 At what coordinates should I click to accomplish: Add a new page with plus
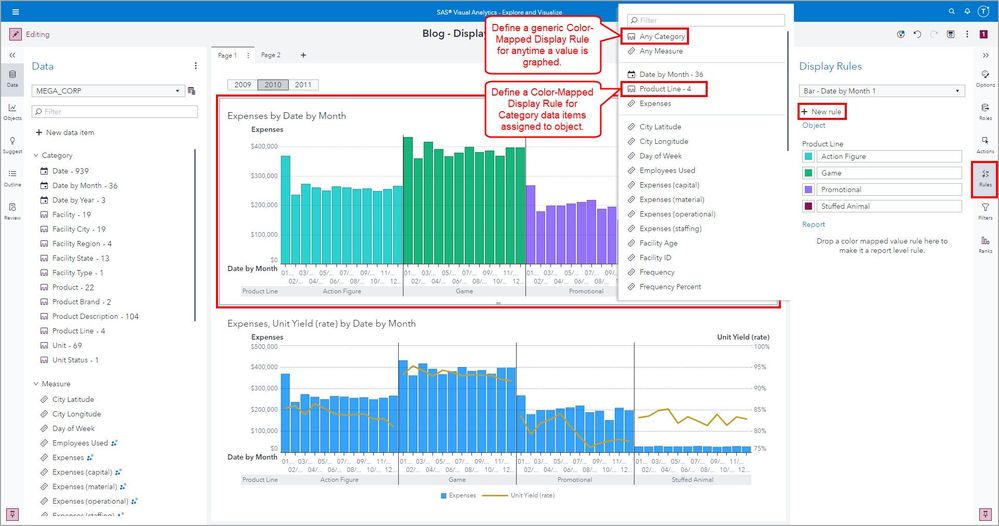pyautogui.click(x=303, y=55)
